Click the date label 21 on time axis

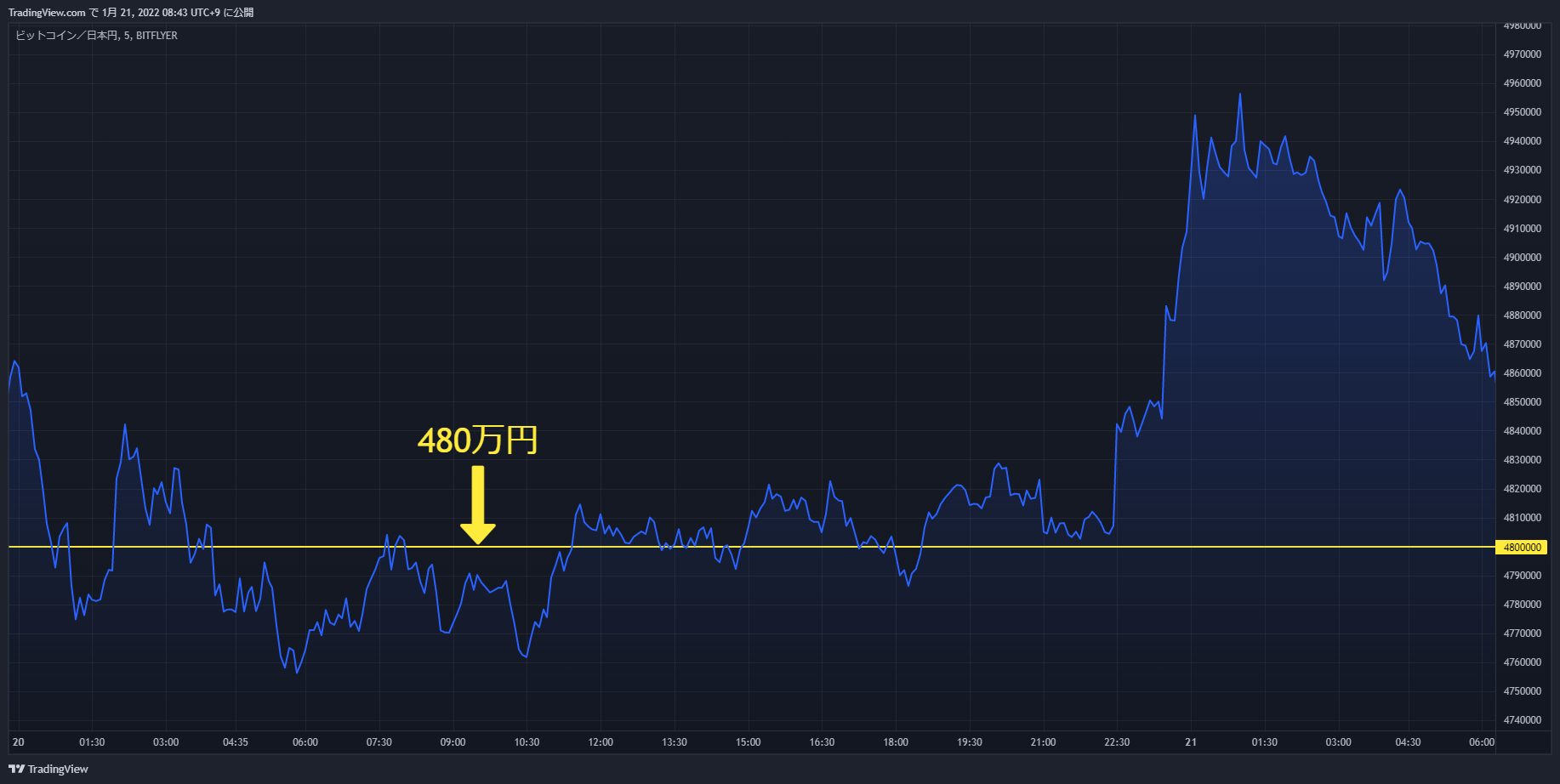point(1191,742)
